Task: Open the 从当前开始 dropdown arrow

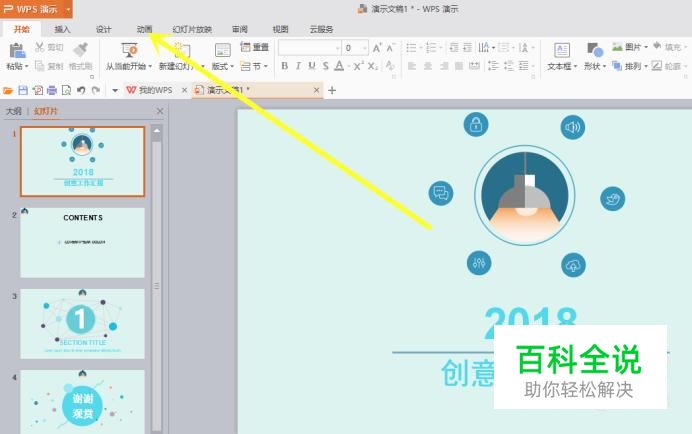Action: [150, 66]
